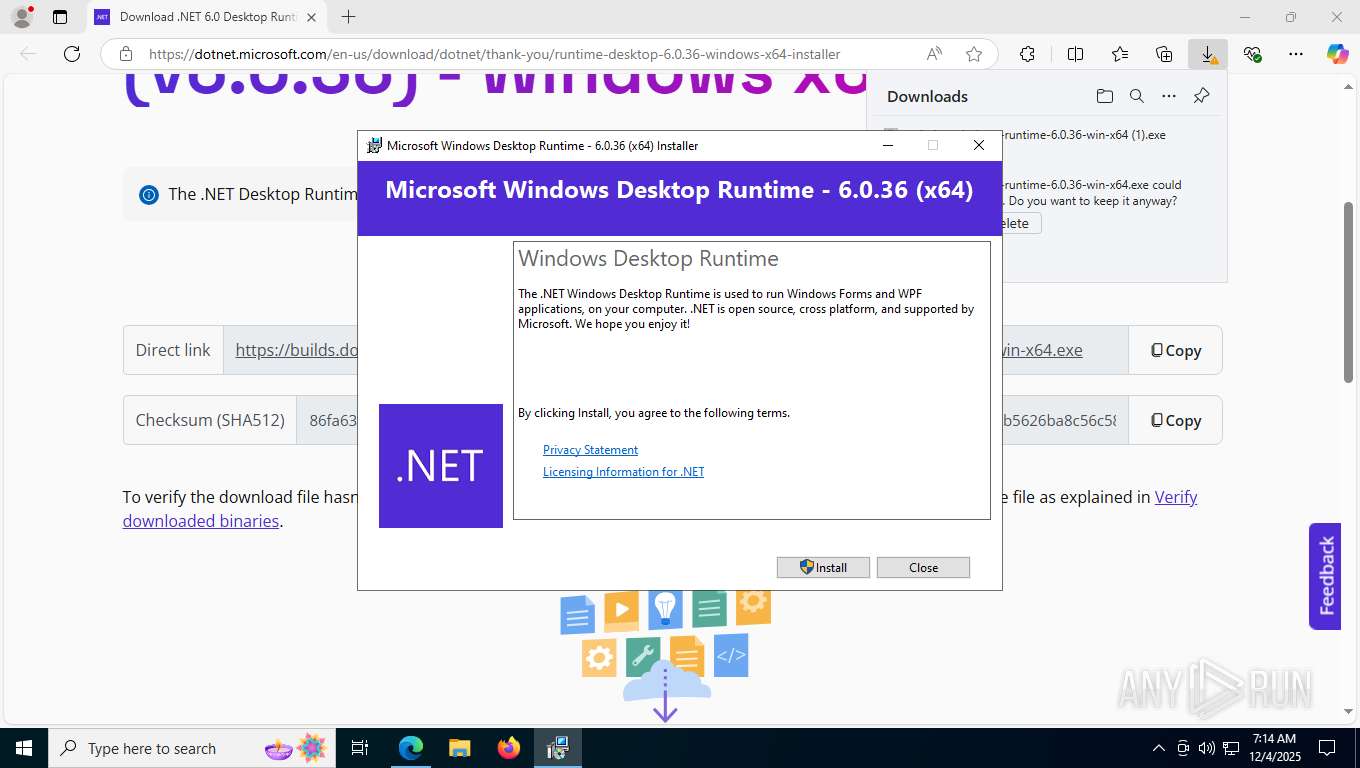This screenshot has height=768, width=1360.
Task: Open the Edge profile icon
Action: pos(21,17)
